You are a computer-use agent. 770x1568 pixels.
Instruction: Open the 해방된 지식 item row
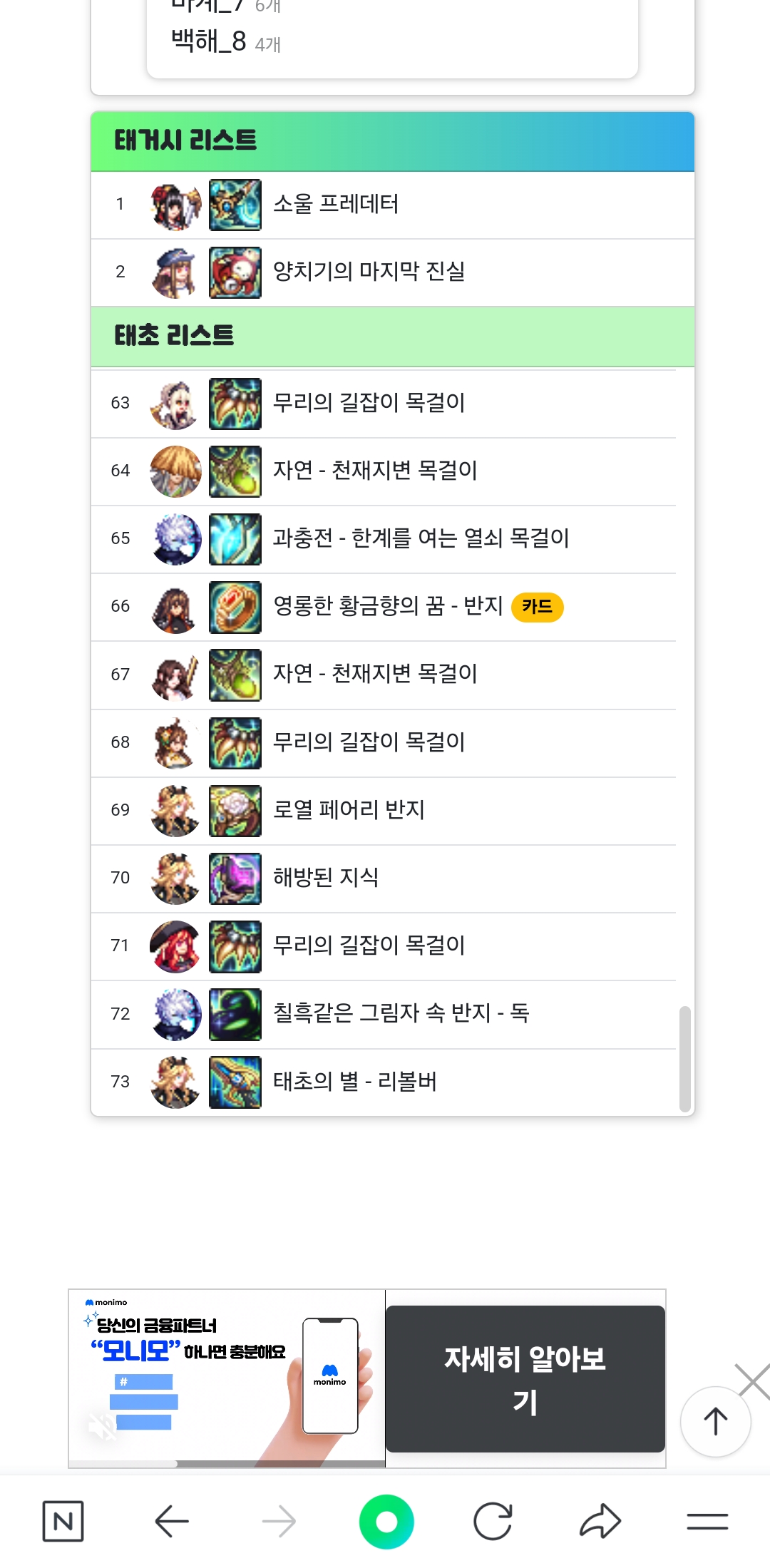384,878
